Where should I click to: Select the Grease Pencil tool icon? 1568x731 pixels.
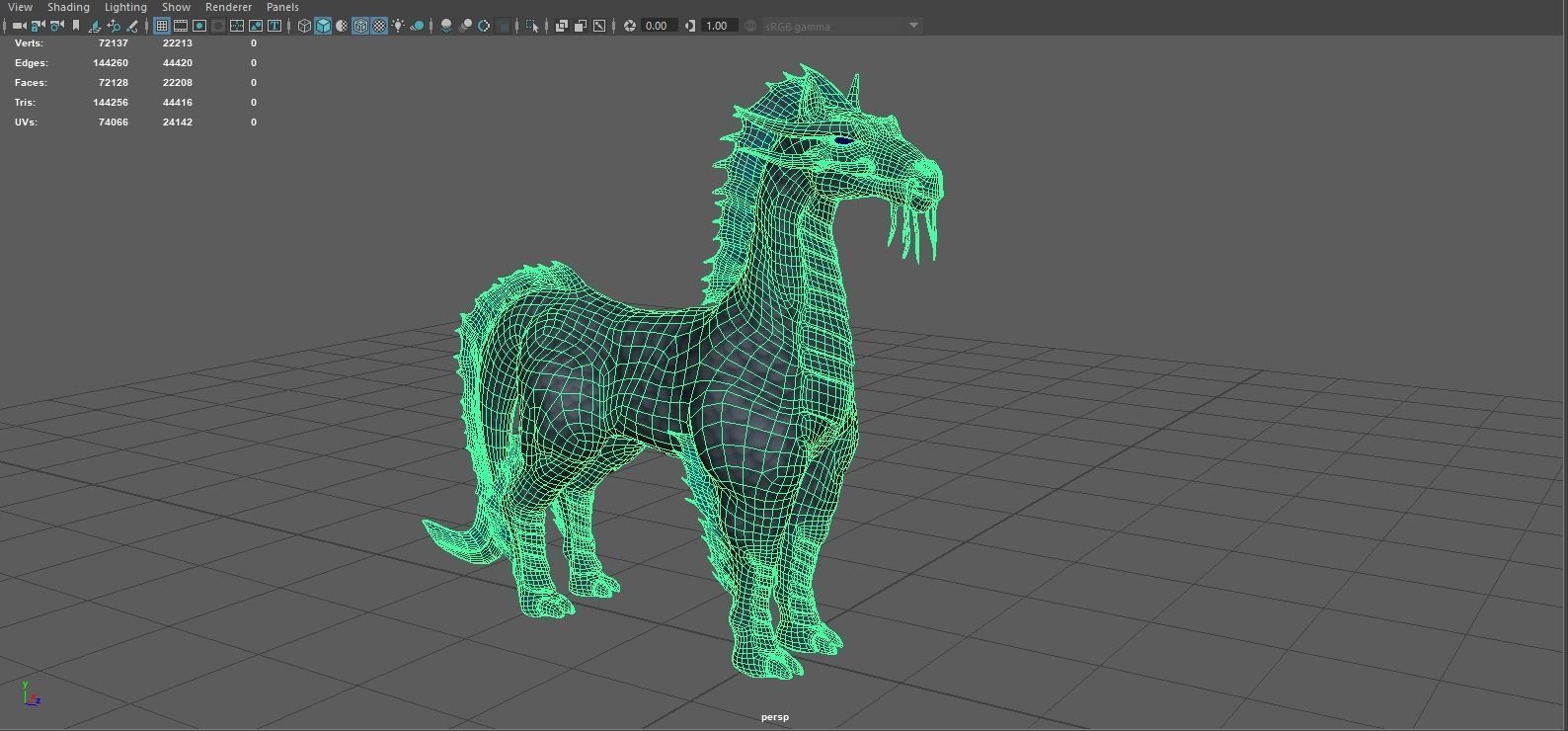(x=132, y=26)
